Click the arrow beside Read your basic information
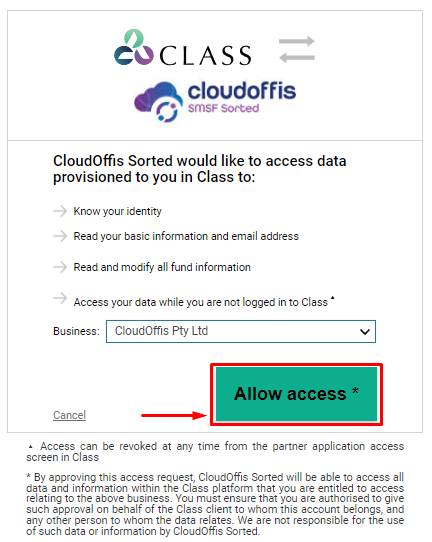Viewport: 432px width, 542px height. [60, 236]
